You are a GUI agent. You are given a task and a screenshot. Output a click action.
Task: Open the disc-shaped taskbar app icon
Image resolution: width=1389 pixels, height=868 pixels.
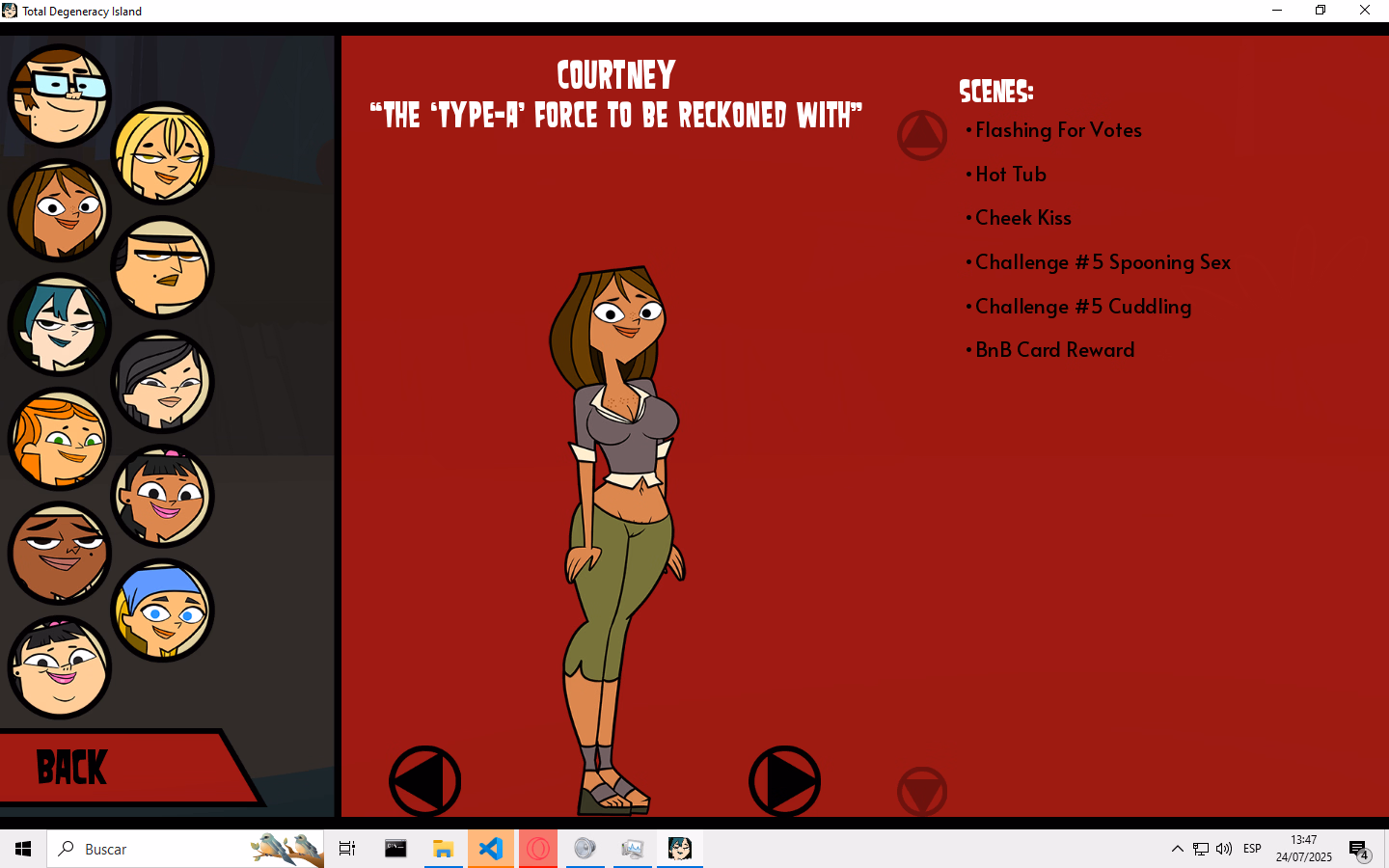(x=585, y=849)
